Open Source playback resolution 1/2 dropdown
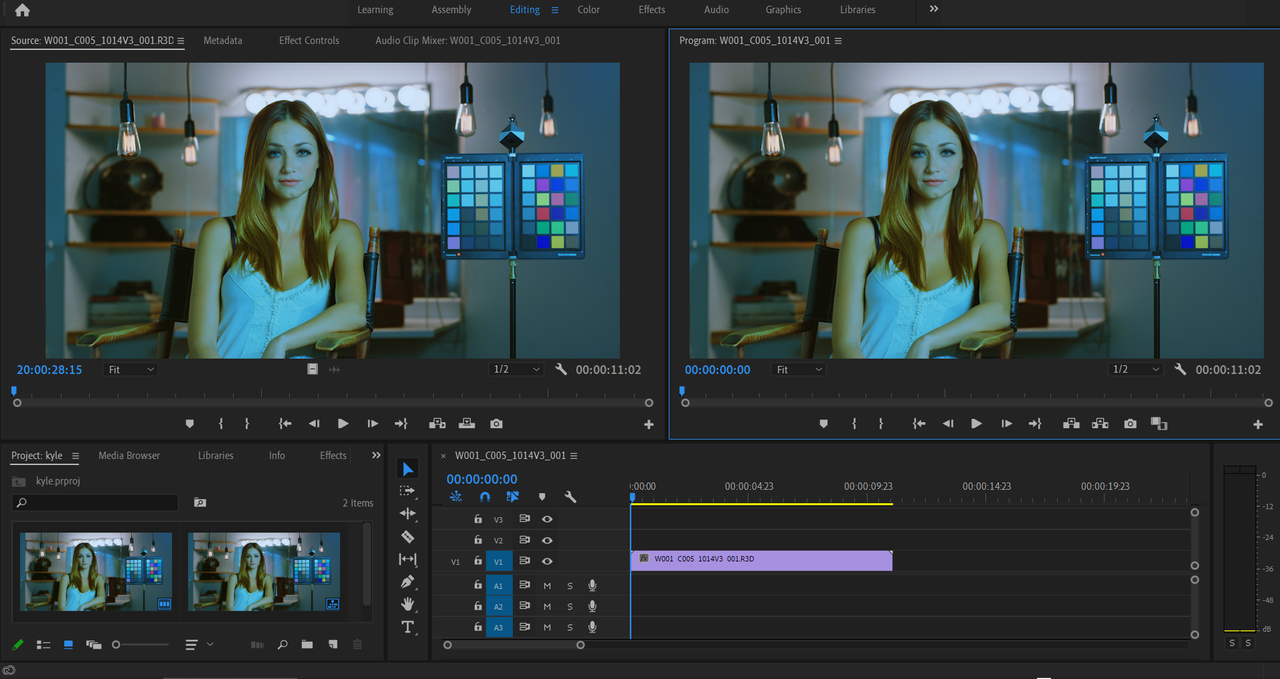Image resolution: width=1280 pixels, height=679 pixels. 516,369
